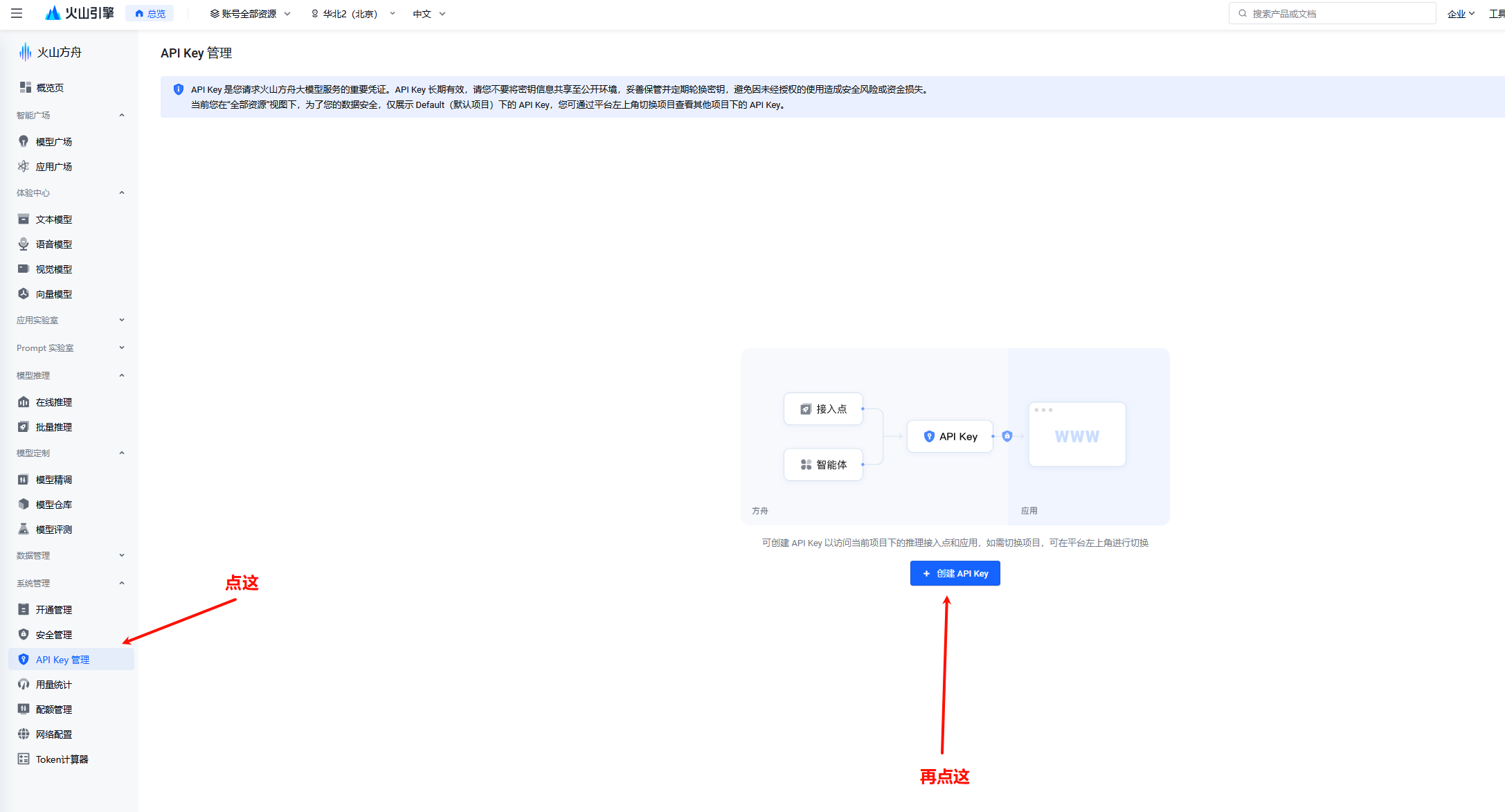Collapse the 智能广场 section

pos(122,115)
